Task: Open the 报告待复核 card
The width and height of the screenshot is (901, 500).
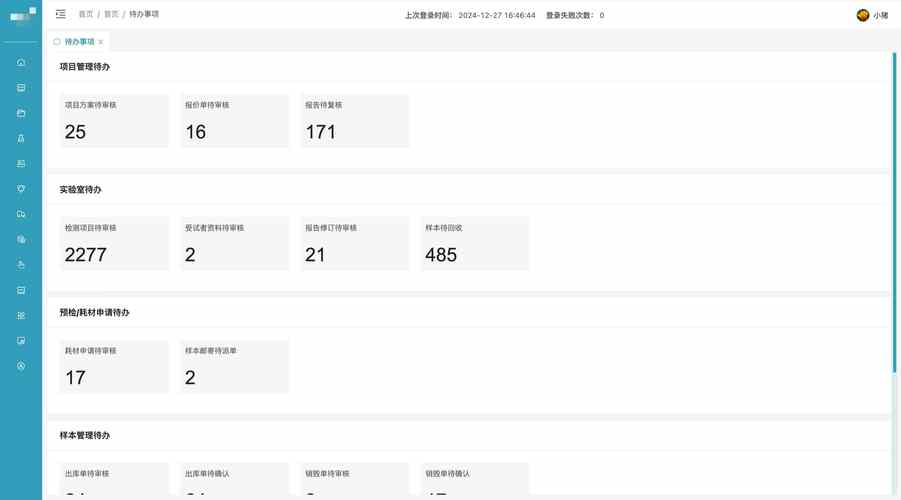Action: 355,121
